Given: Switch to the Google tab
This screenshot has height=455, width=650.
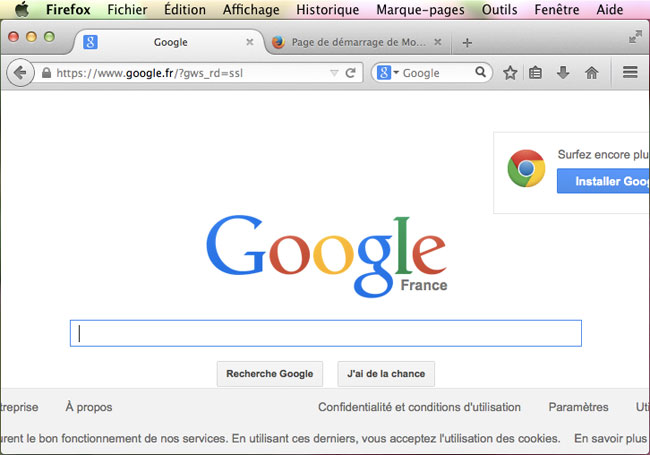Looking at the screenshot, I should (x=170, y=42).
